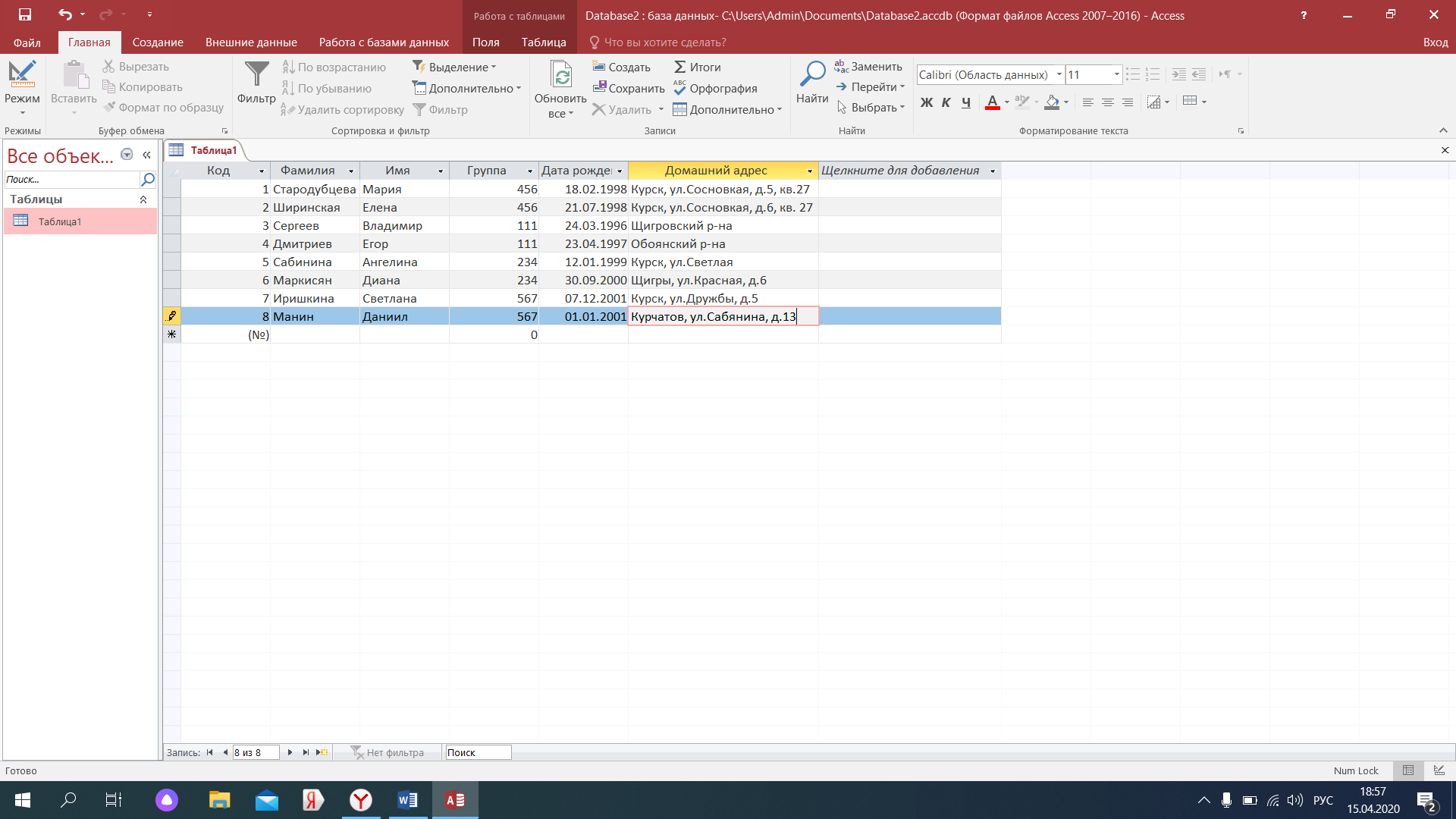Click the fill color bucket icon
Screen dimensions: 1456x819
click(1052, 102)
